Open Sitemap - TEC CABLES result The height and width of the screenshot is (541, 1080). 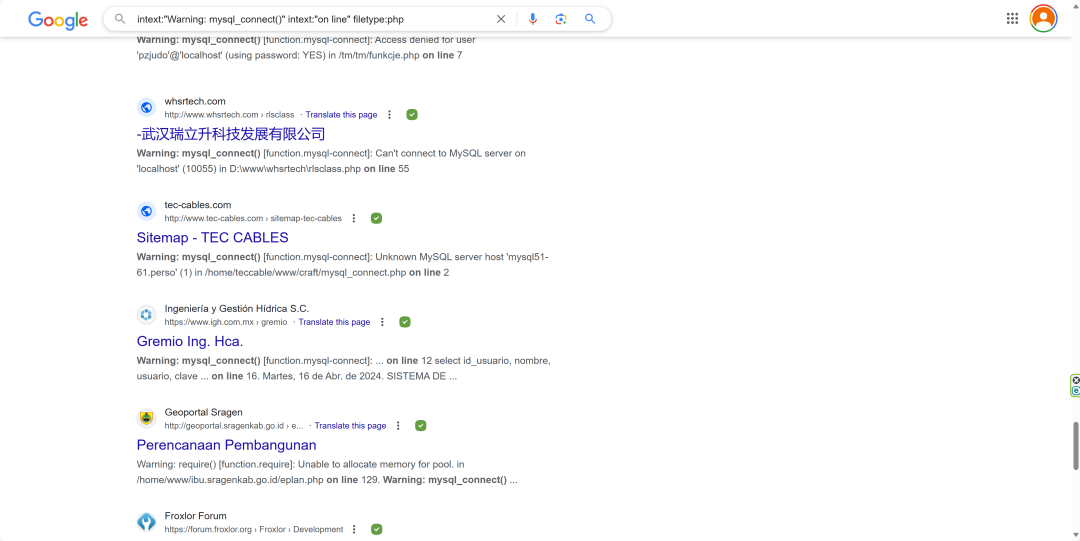[x=212, y=238]
